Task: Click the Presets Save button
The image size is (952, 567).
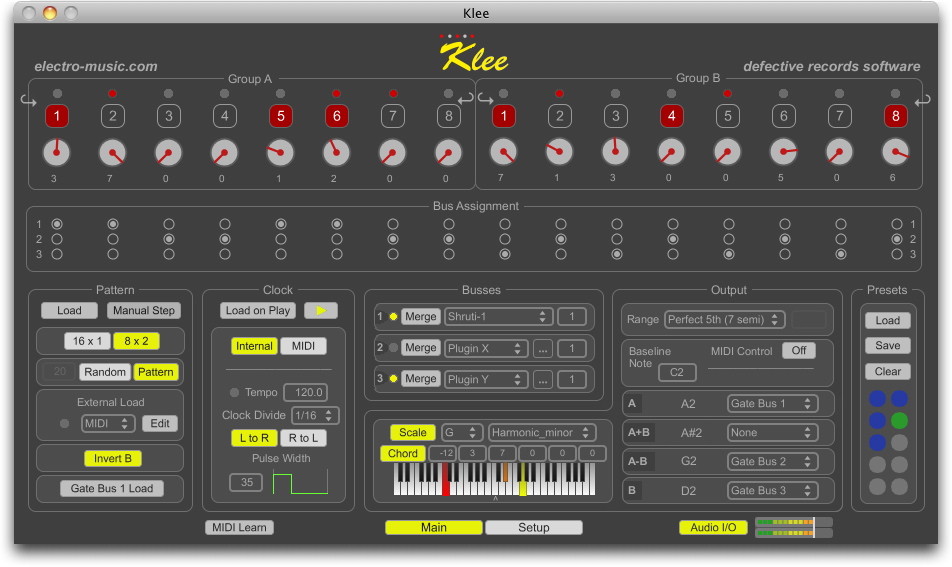Action: tap(887, 345)
